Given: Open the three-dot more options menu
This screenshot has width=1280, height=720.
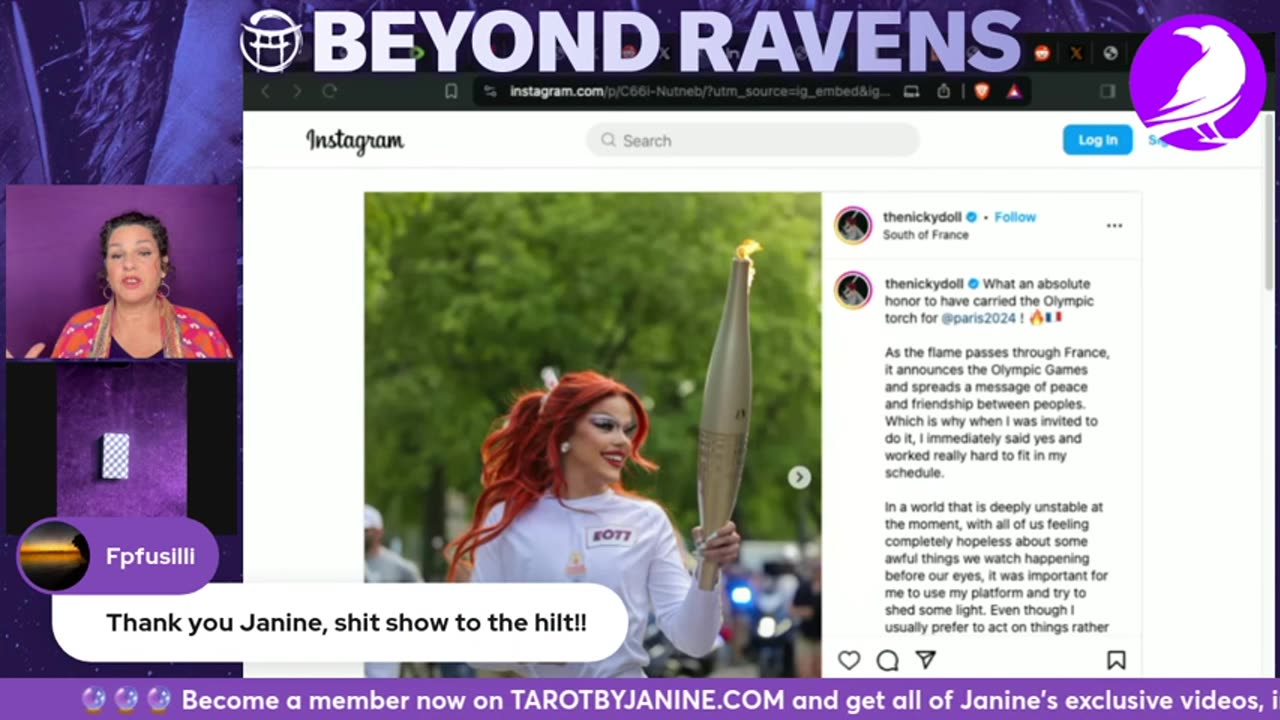Looking at the screenshot, I should coord(1114,226).
